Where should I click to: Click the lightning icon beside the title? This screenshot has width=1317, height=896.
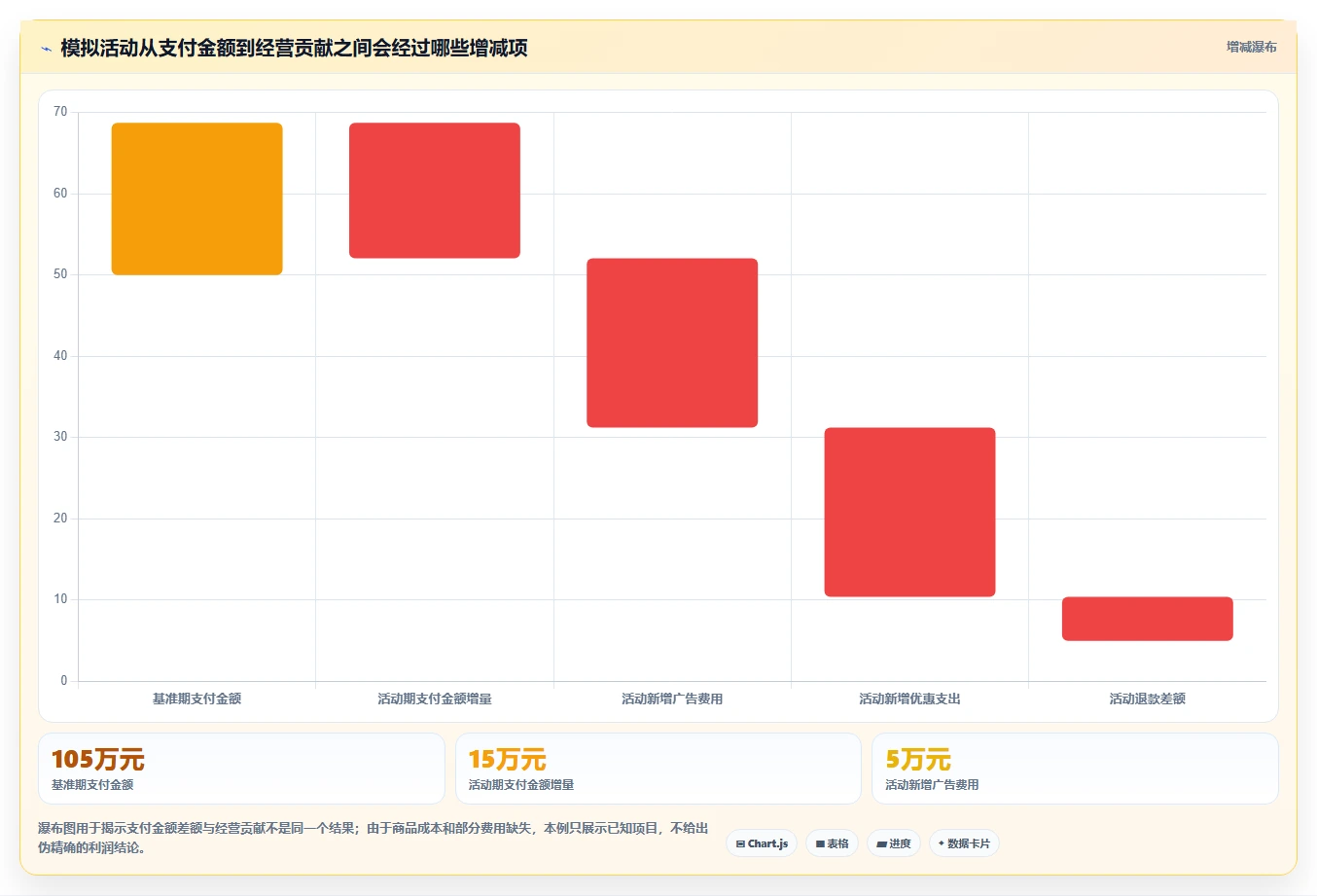tap(46, 49)
